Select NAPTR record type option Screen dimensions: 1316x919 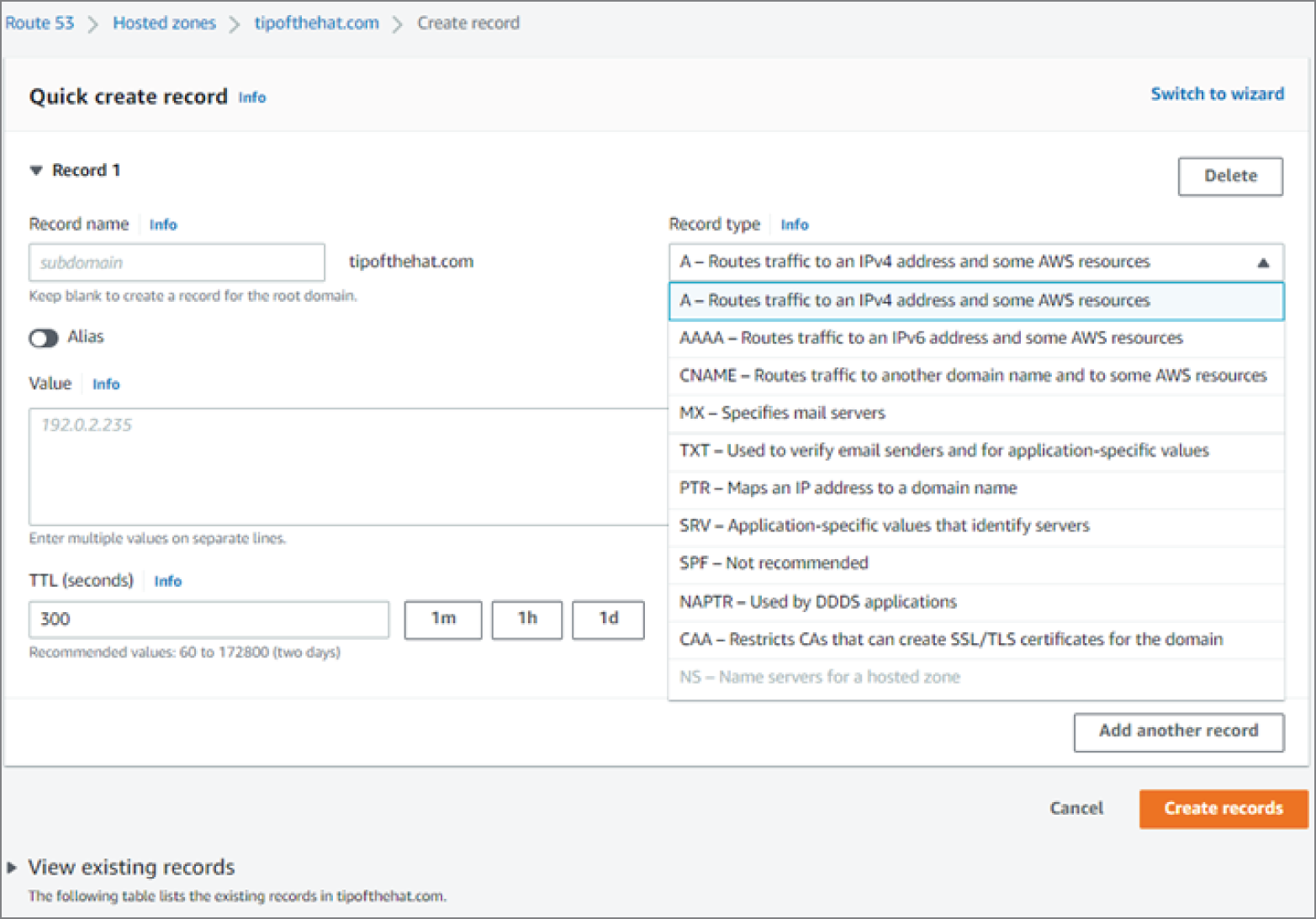(975, 602)
